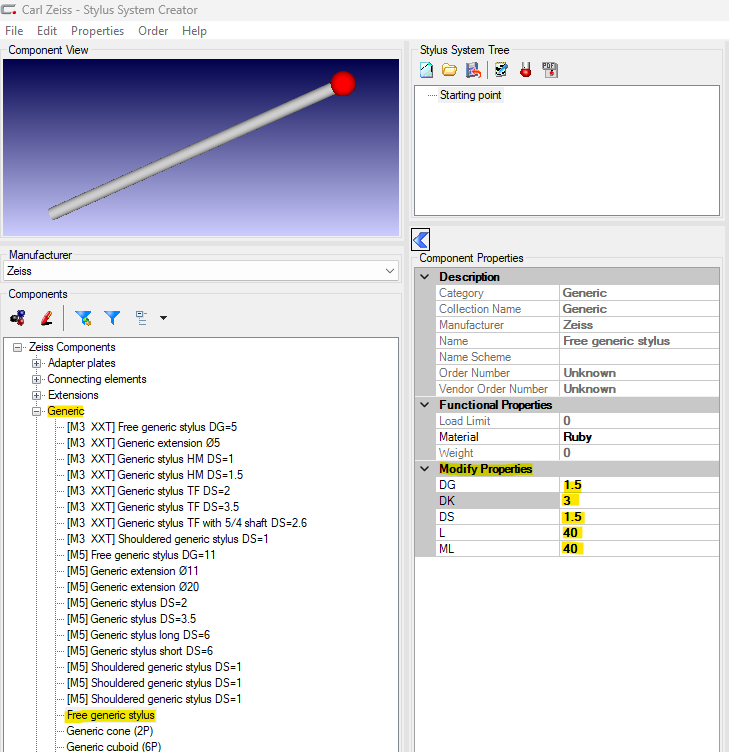Click the red pen icon in Components toolbar

(46, 318)
